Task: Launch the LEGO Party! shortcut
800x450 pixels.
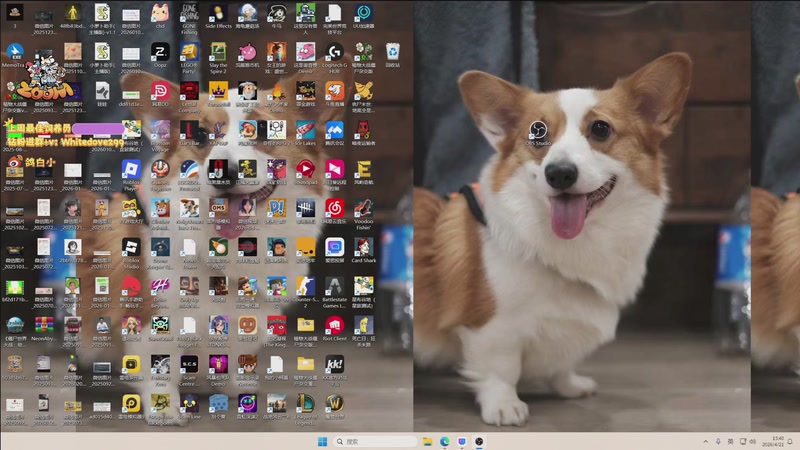Action: click(189, 51)
